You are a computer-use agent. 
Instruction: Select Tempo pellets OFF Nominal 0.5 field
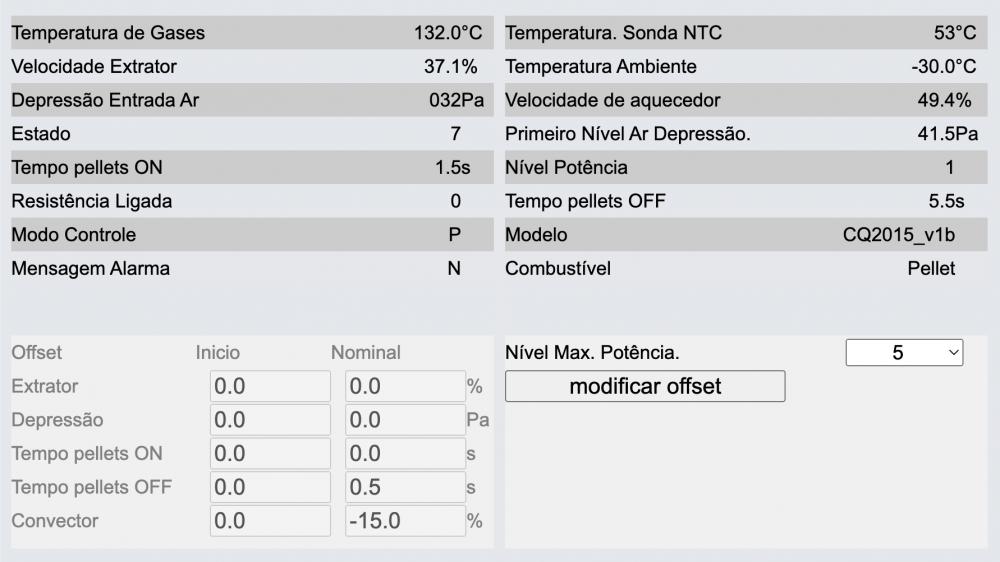pyautogui.click(x=405, y=487)
